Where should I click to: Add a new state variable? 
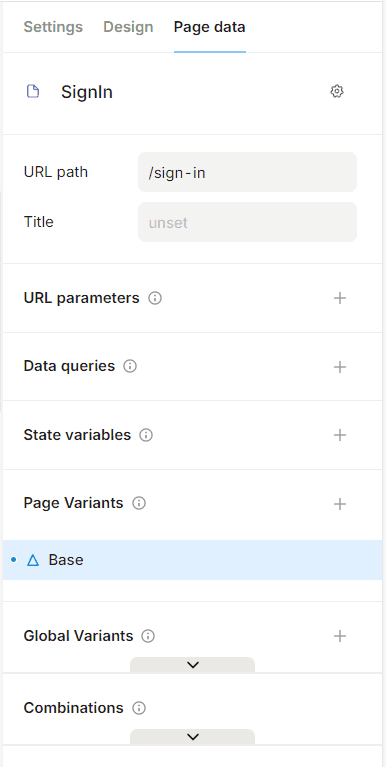click(x=340, y=435)
